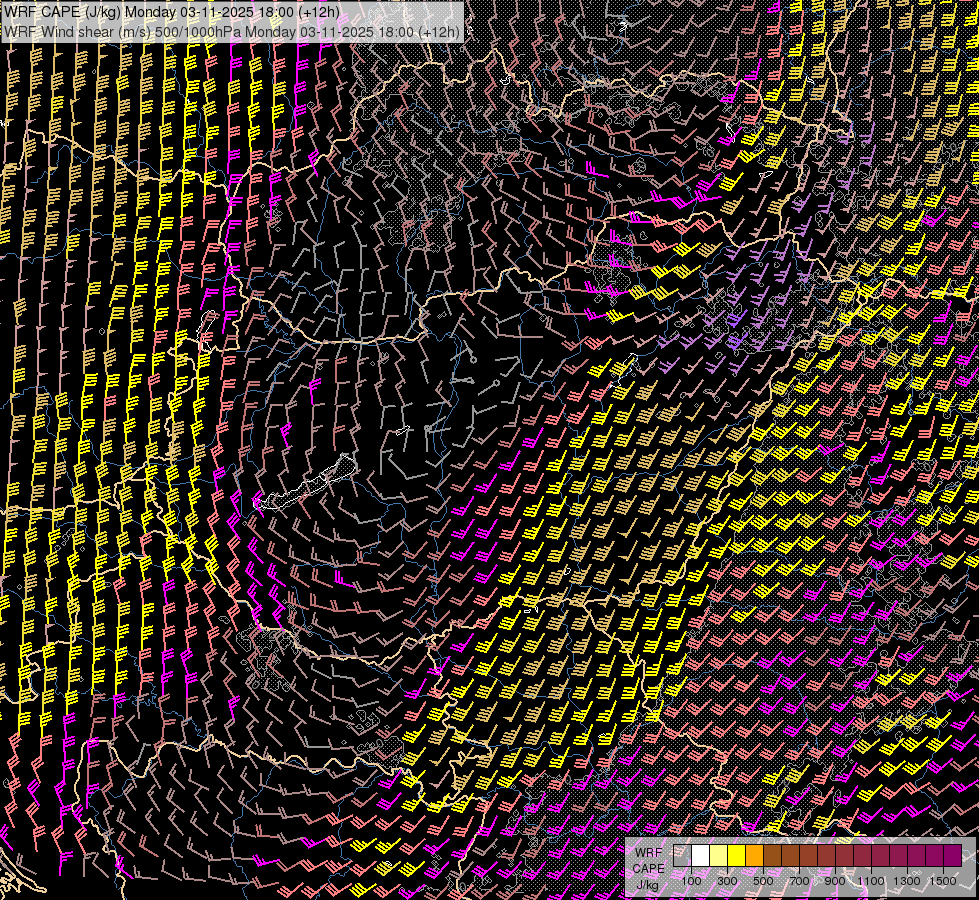This screenshot has height=900, width=979.
Task: Click the 300 value on the CAPE legend
Action: tap(727, 881)
